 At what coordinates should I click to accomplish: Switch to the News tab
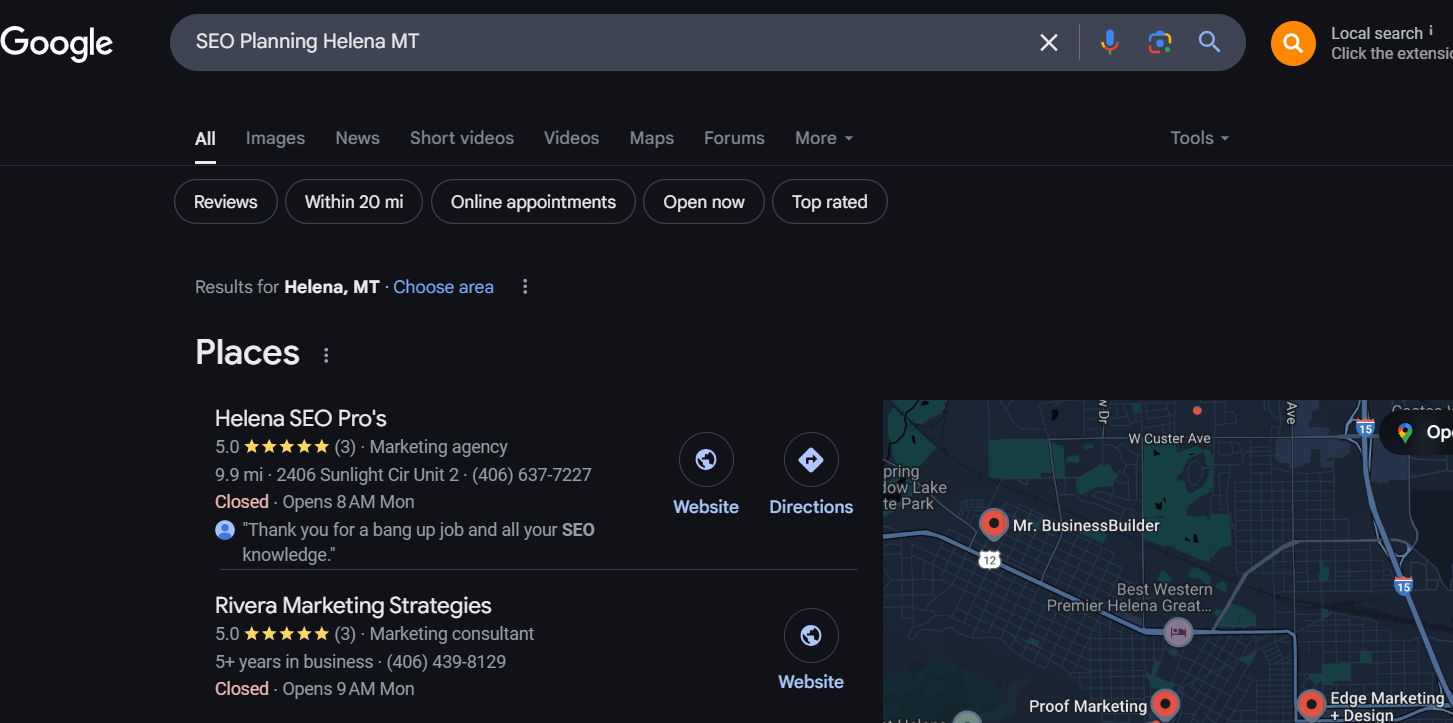[x=357, y=138]
